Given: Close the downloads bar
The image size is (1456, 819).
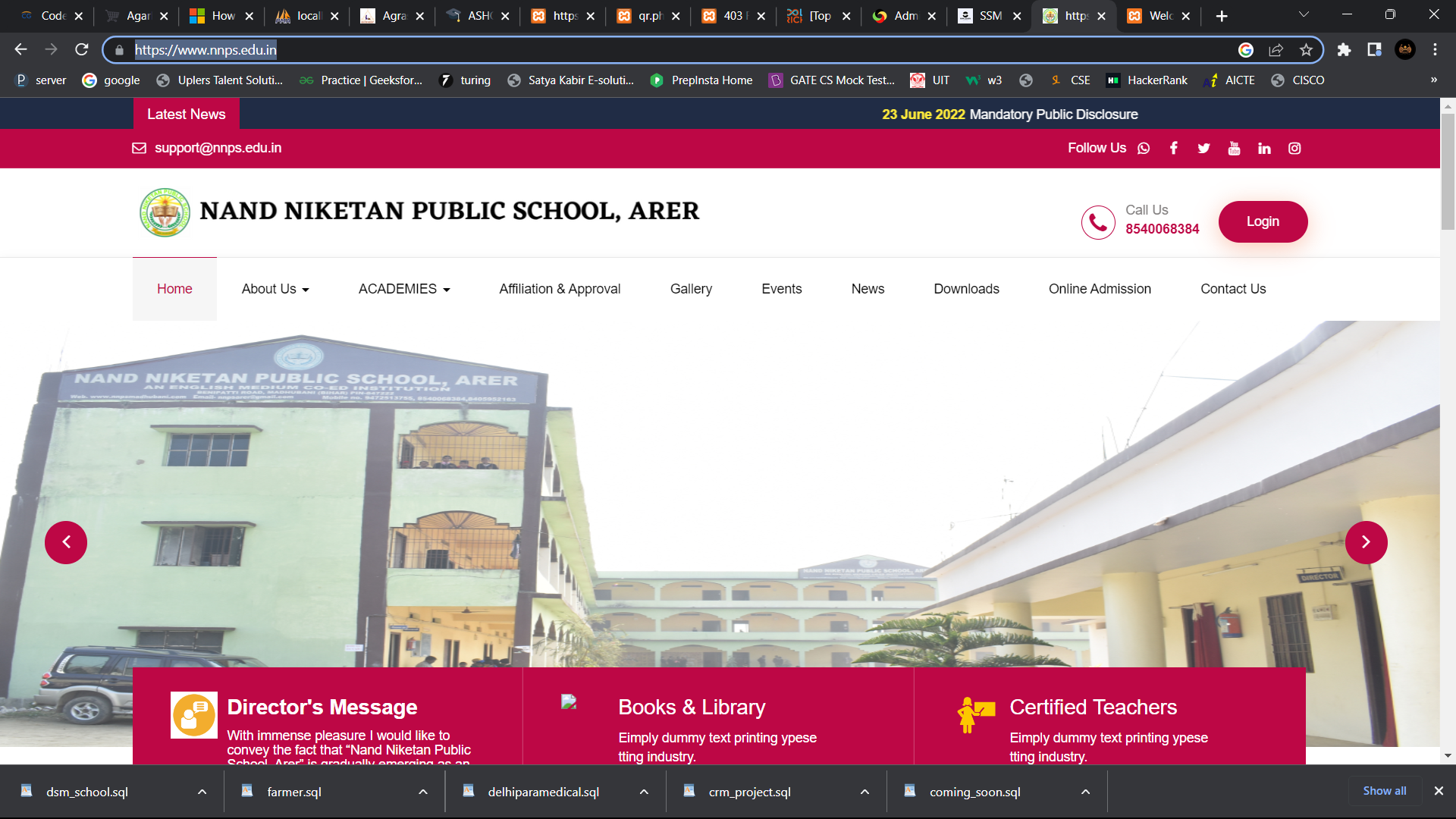Looking at the screenshot, I should (x=1439, y=791).
